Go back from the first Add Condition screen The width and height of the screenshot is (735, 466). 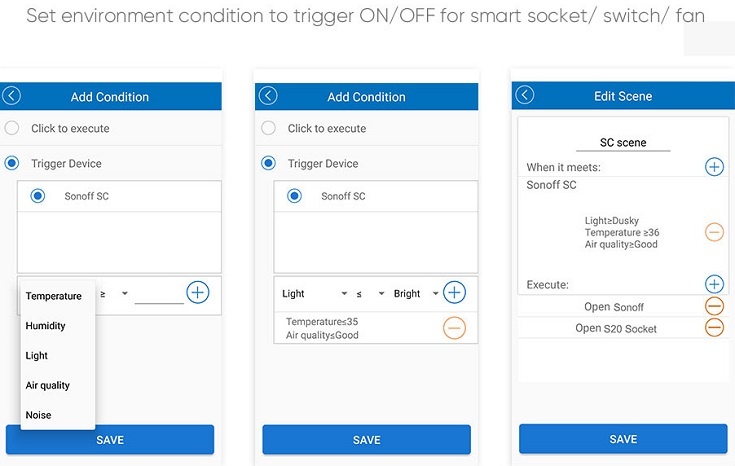(x=12, y=96)
